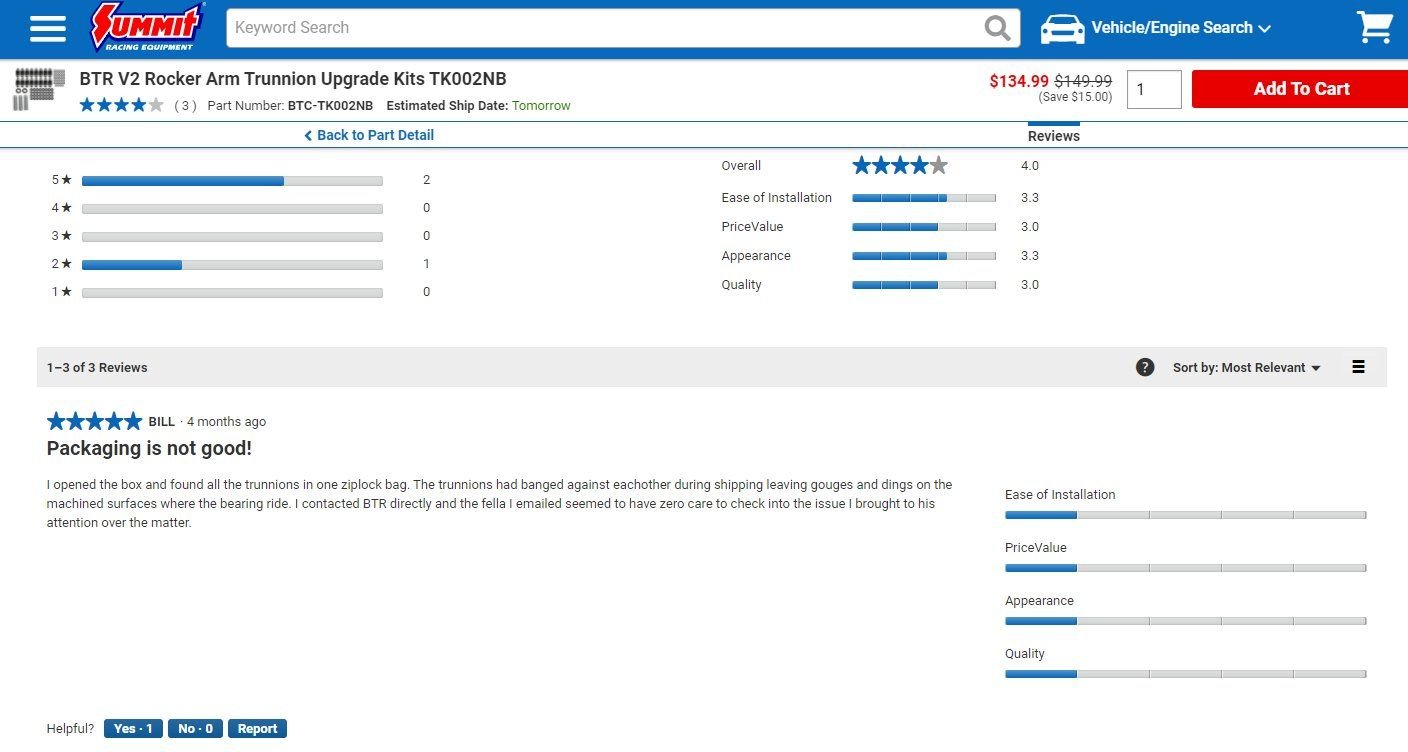The image size is (1408, 752).
Task: Click the Summit Racing Equipment logo
Action: pyautogui.click(x=148, y=27)
